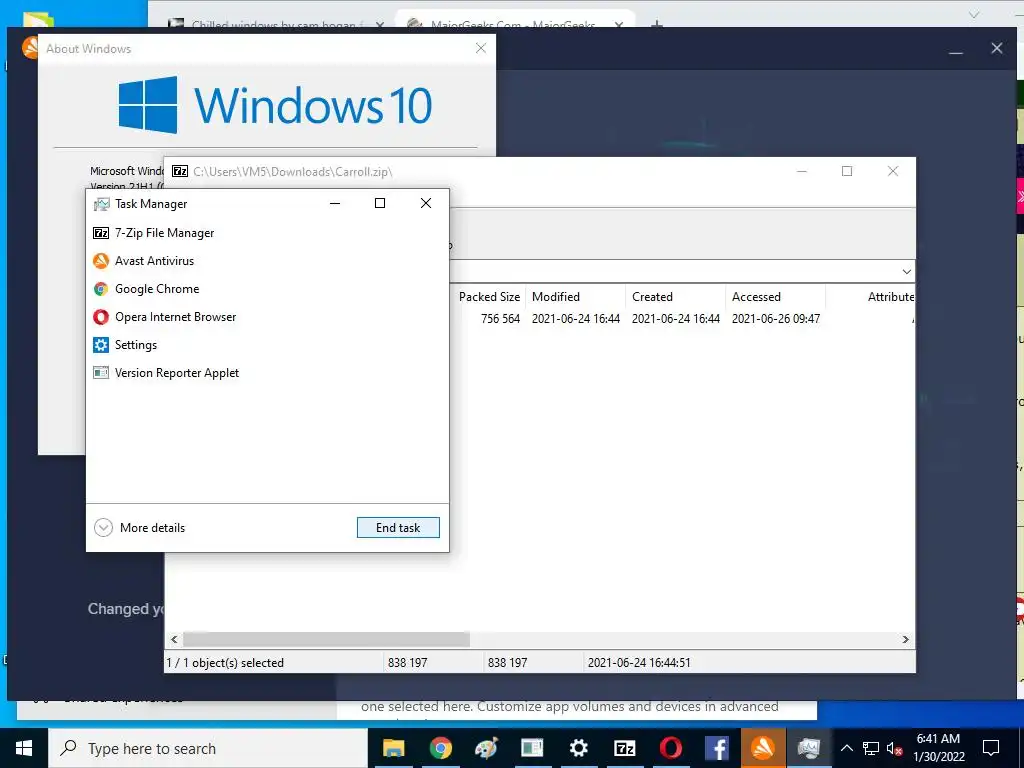1024x768 pixels.
Task: Open a new browser tab with plus button
Action: click(657, 25)
